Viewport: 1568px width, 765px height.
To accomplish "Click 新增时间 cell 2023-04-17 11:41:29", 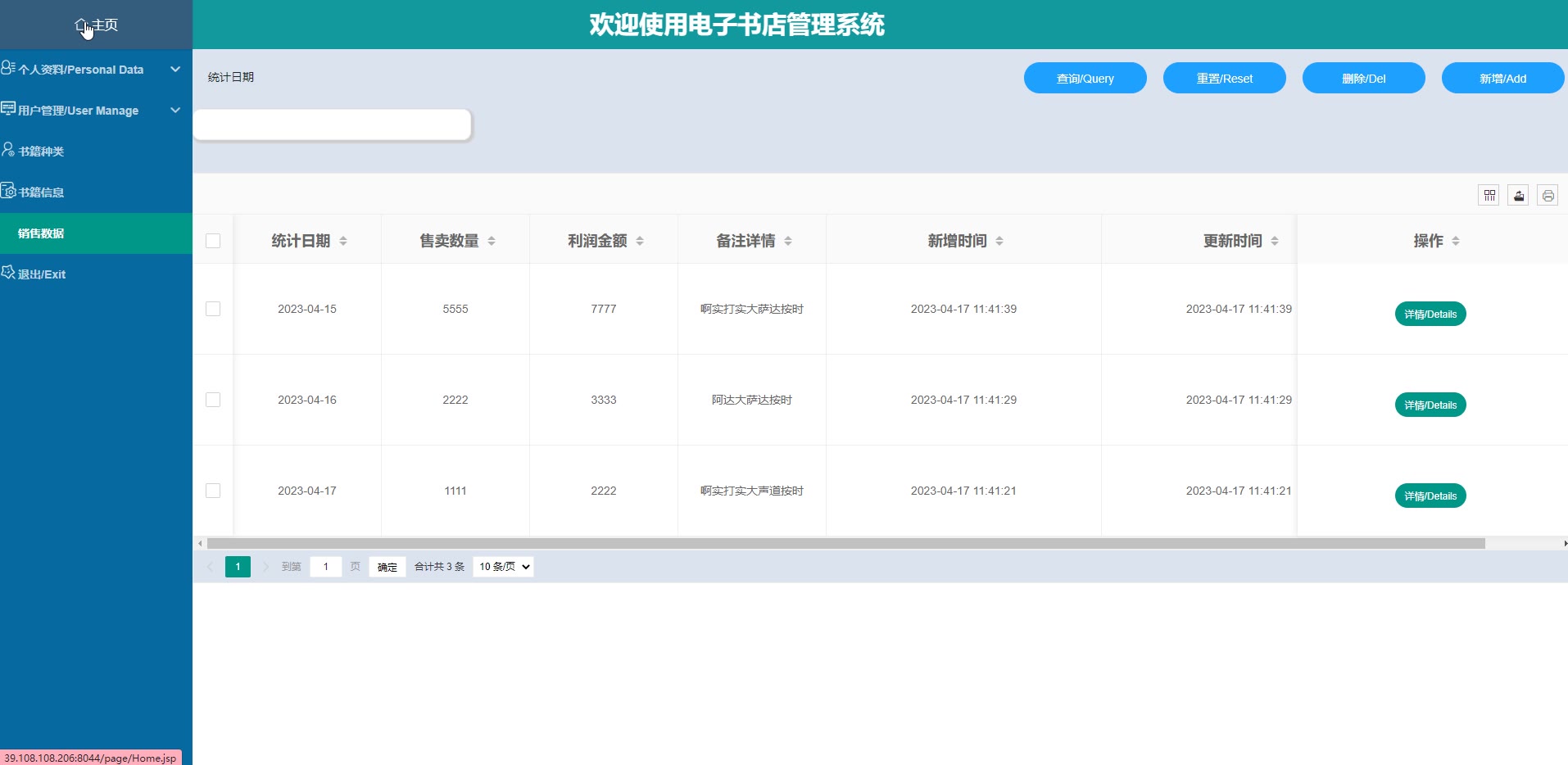I will (x=963, y=400).
